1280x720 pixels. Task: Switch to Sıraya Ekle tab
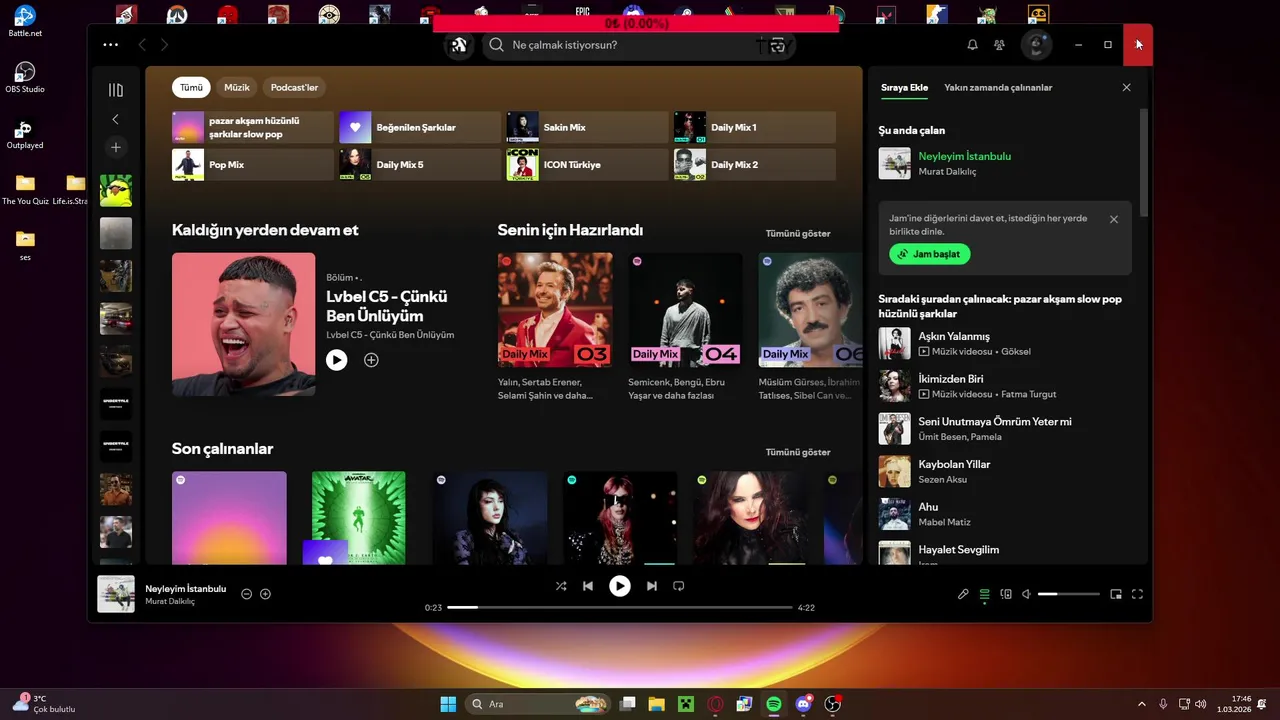coord(905,88)
